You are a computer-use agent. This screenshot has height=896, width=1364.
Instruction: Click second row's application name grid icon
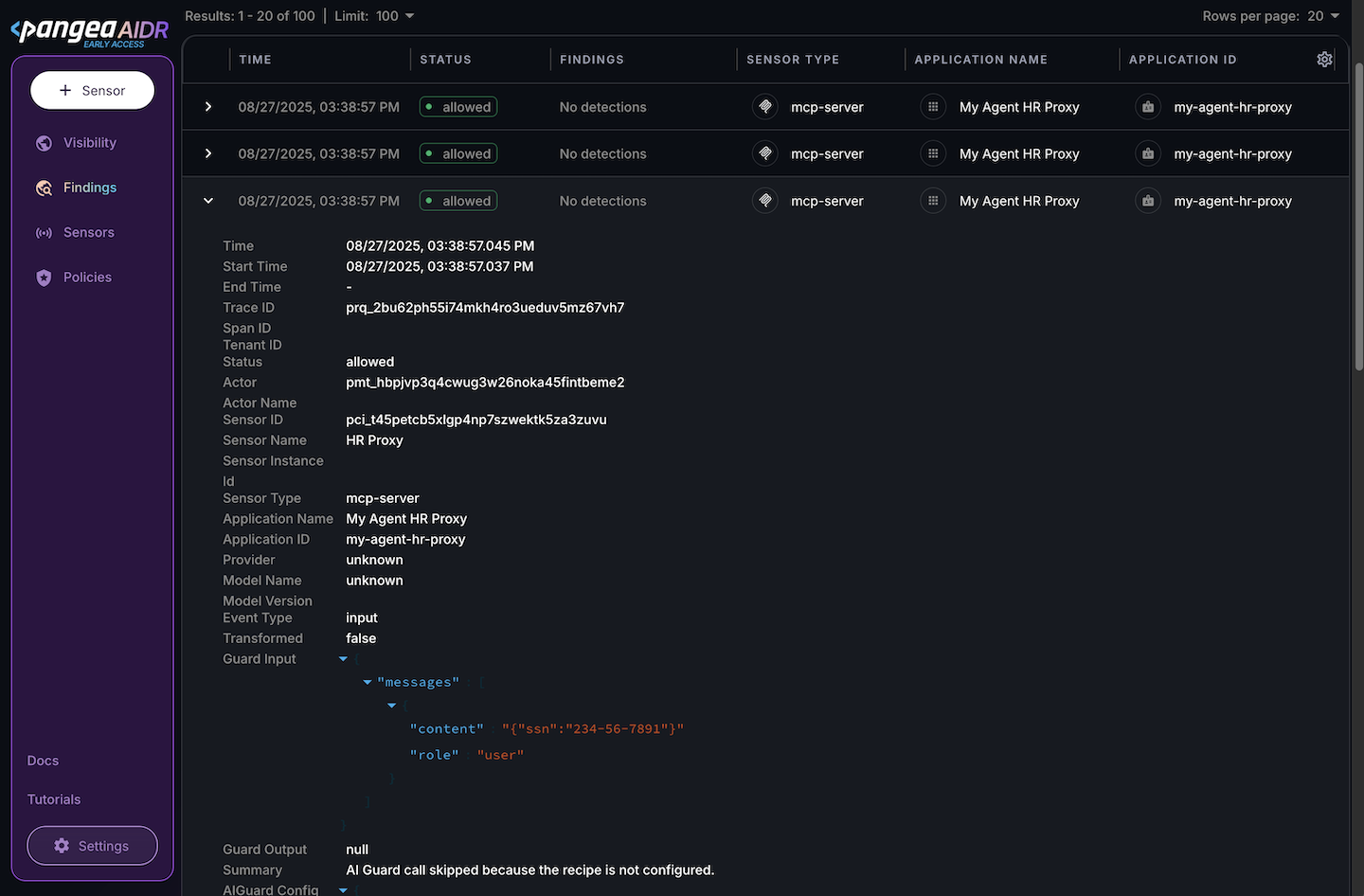933,153
